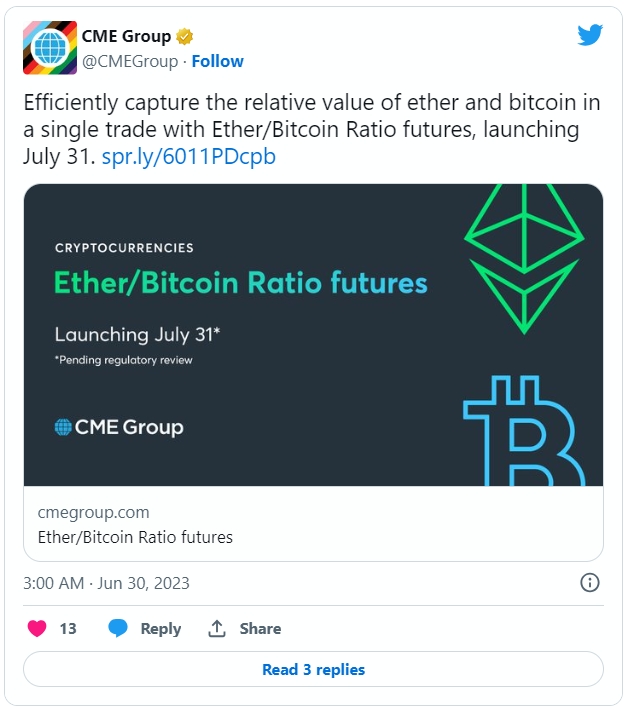Follow the CMEGroup account
The width and height of the screenshot is (628, 710).
217,61
